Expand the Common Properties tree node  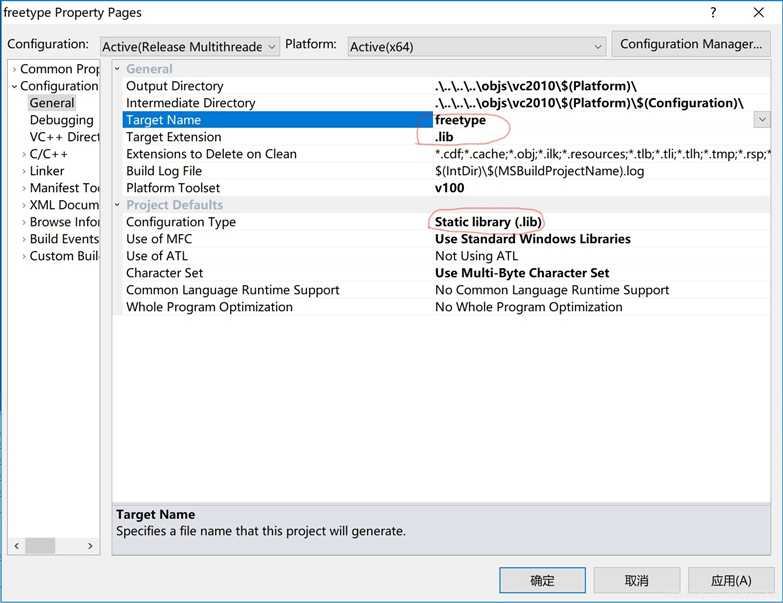14,69
